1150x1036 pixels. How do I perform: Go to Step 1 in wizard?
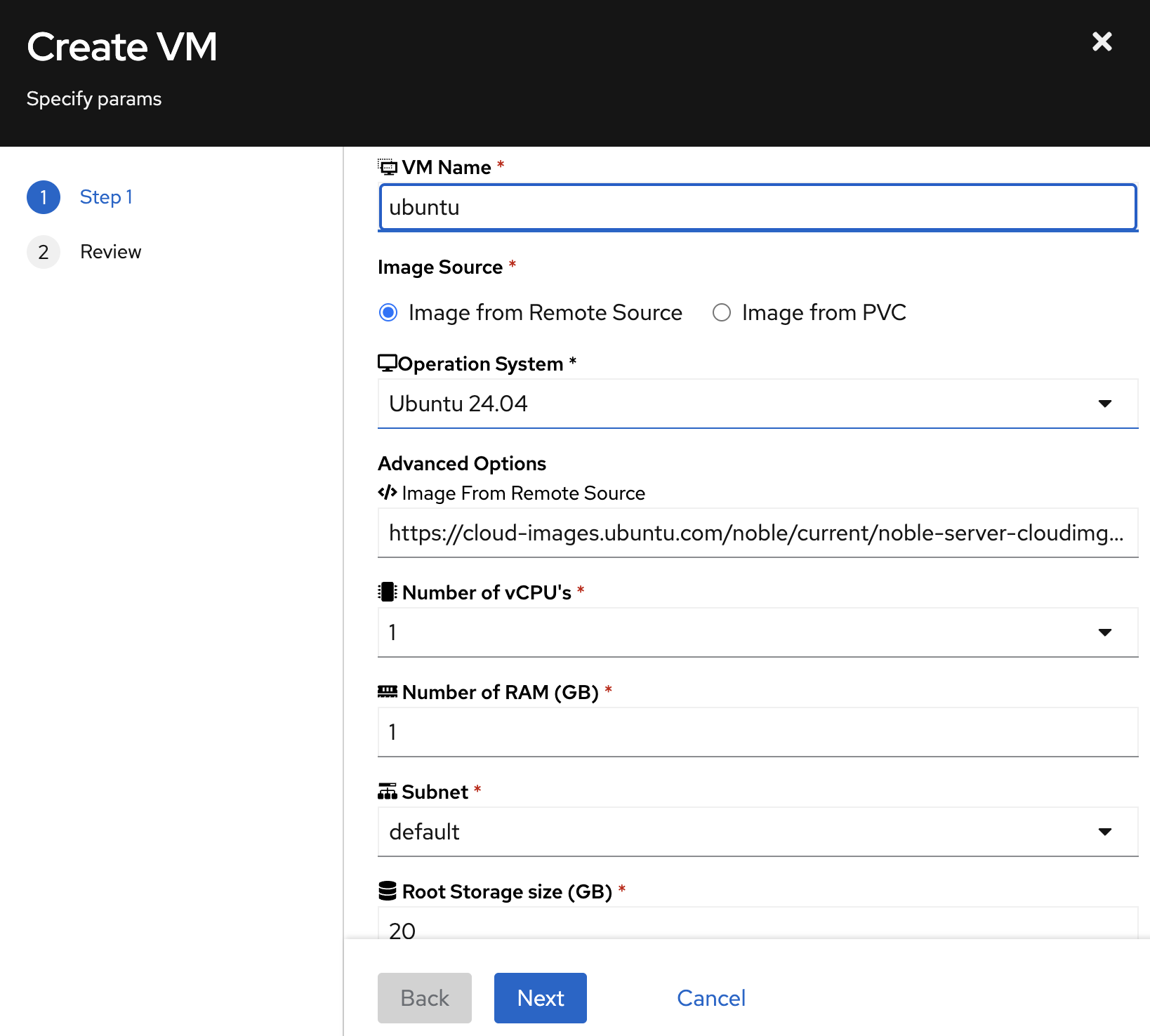(105, 197)
